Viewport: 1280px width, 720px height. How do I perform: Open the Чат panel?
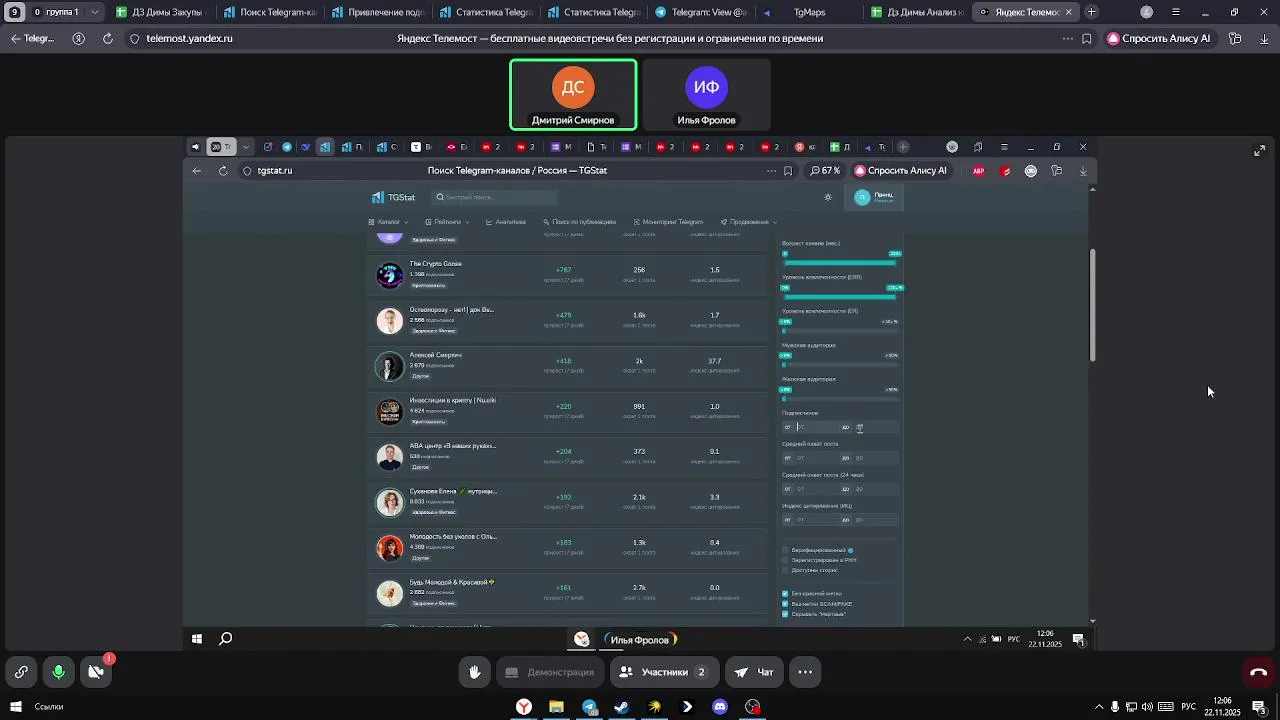(x=755, y=672)
